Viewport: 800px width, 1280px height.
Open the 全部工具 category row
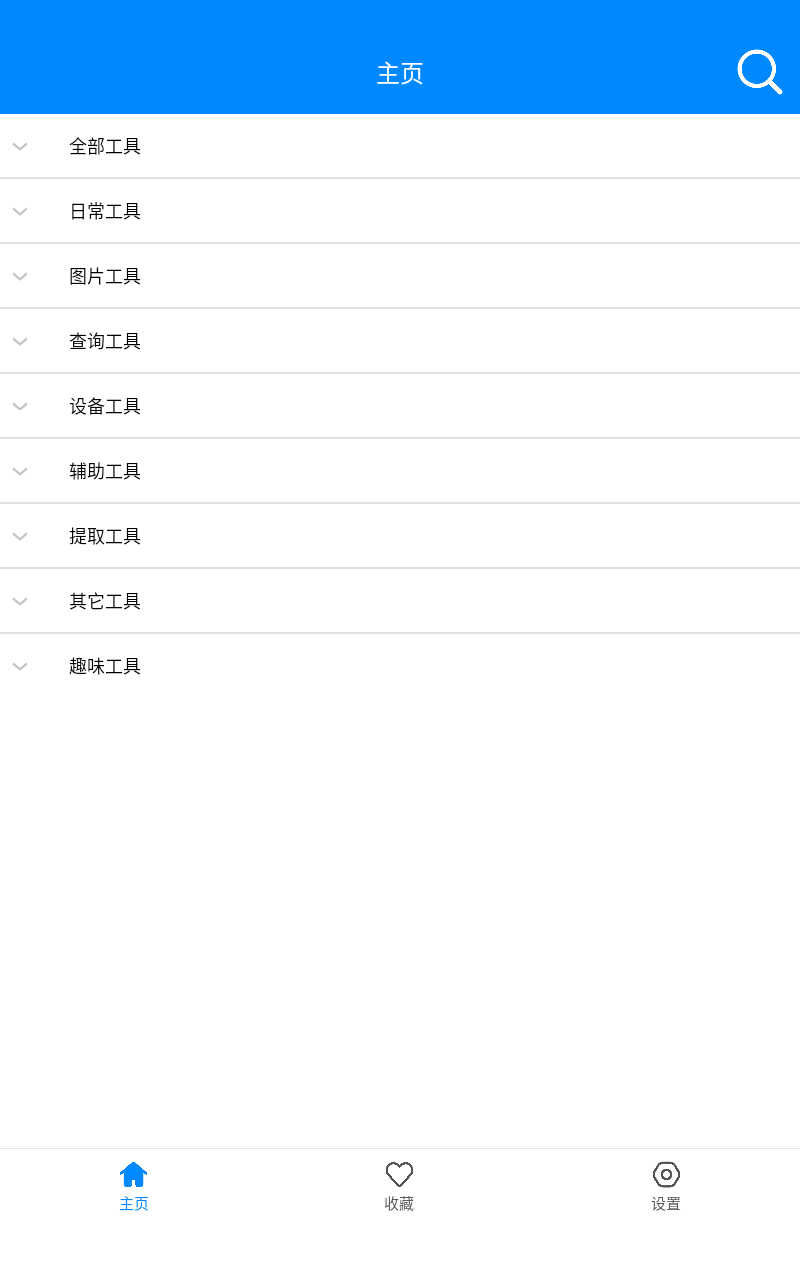point(105,147)
